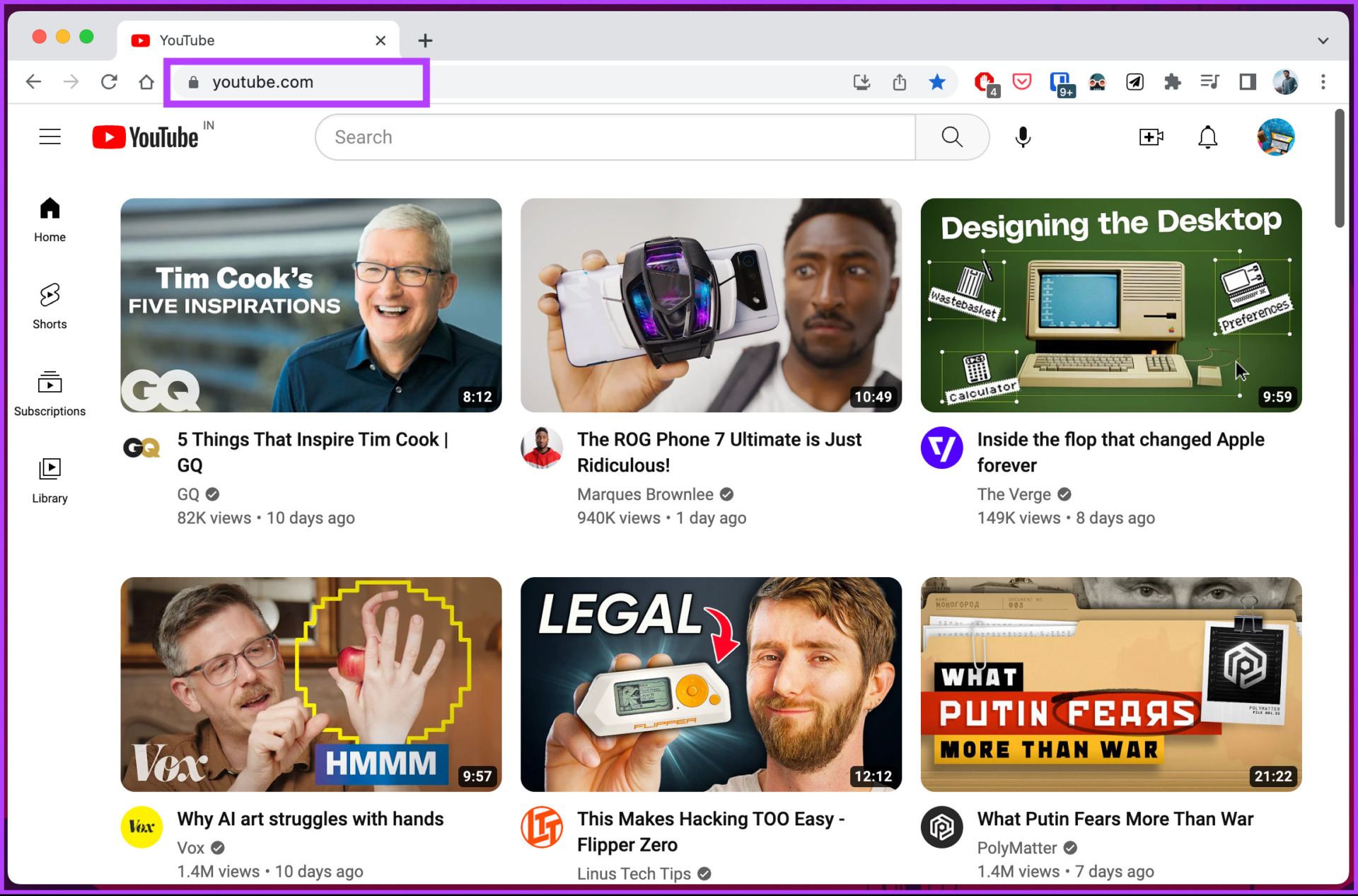Open title 'This Makes Hacking TOO Easy'

point(711,832)
